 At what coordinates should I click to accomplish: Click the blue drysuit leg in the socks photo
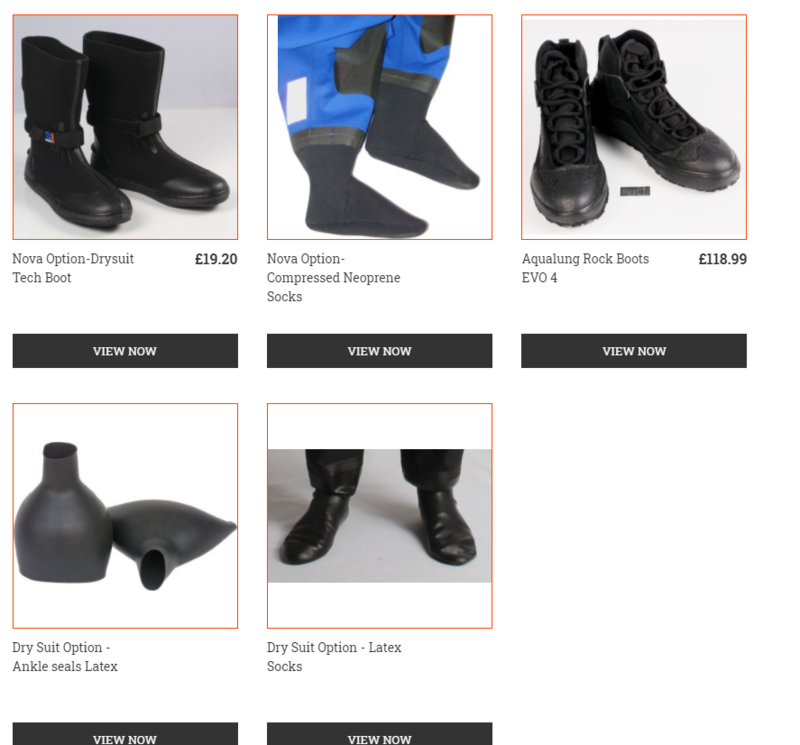(x=327, y=77)
